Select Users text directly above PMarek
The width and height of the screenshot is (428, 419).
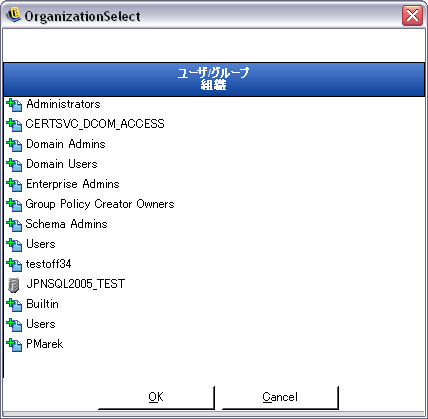click(41, 324)
